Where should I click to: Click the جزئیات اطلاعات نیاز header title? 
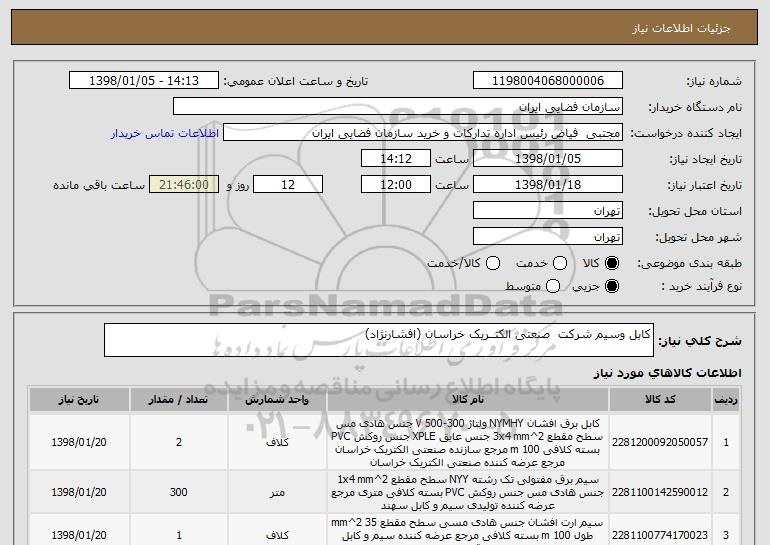[681, 28]
